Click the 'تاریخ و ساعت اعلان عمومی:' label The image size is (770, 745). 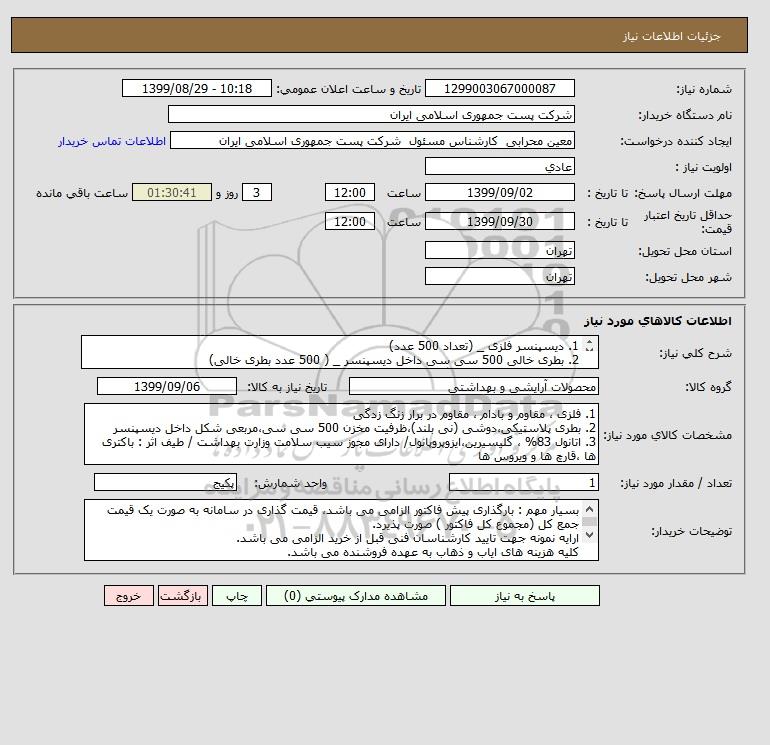tap(349, 89)
